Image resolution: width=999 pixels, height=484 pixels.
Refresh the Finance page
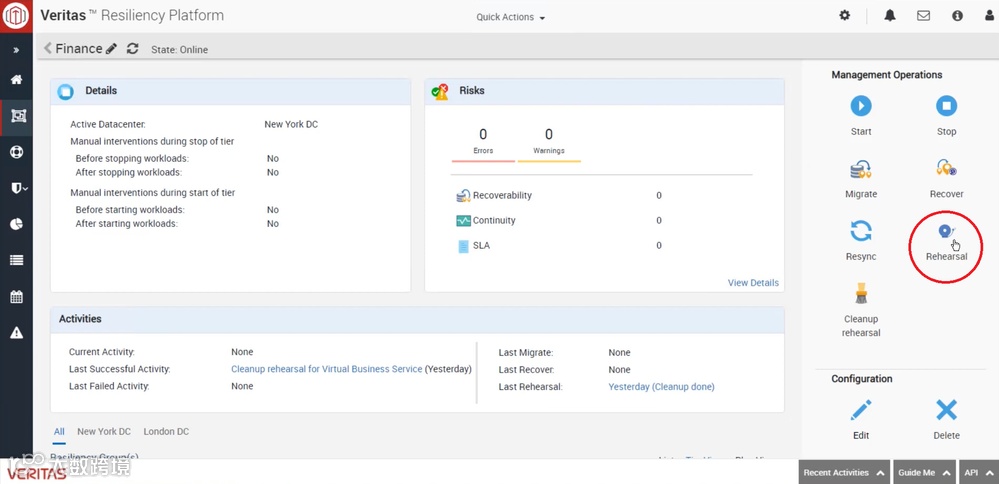click(x=133, y=48)
